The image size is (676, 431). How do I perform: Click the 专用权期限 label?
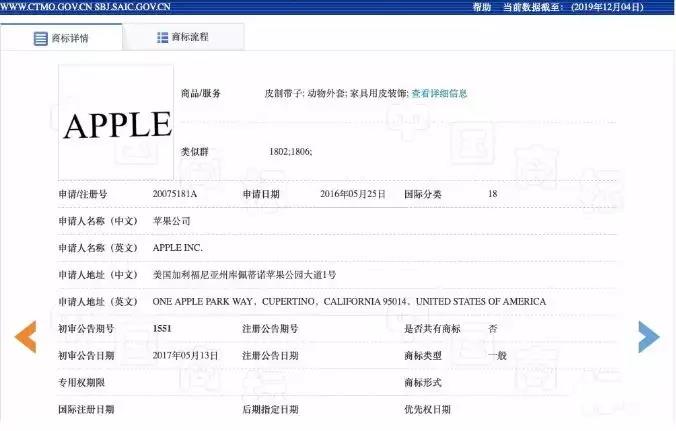click(x=81, y=382)
